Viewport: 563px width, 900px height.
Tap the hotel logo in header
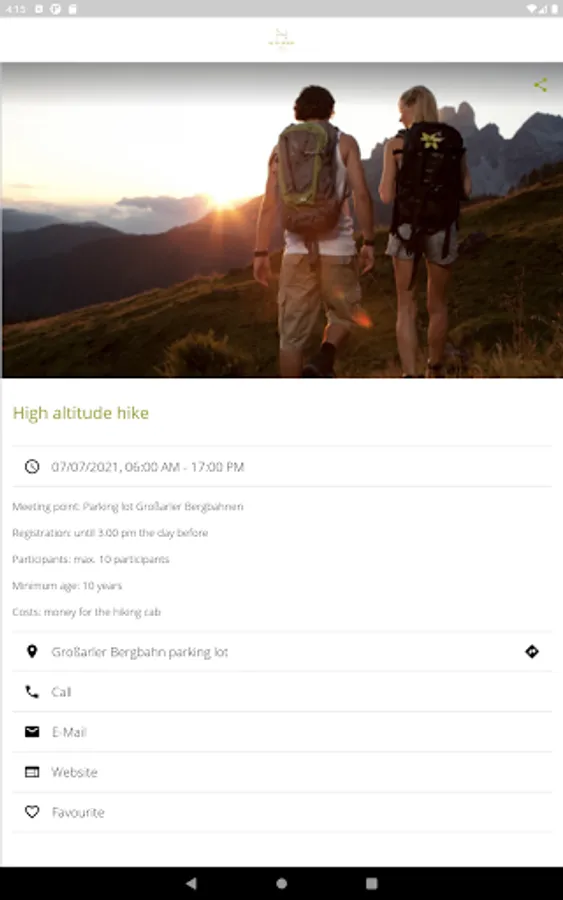281,39
